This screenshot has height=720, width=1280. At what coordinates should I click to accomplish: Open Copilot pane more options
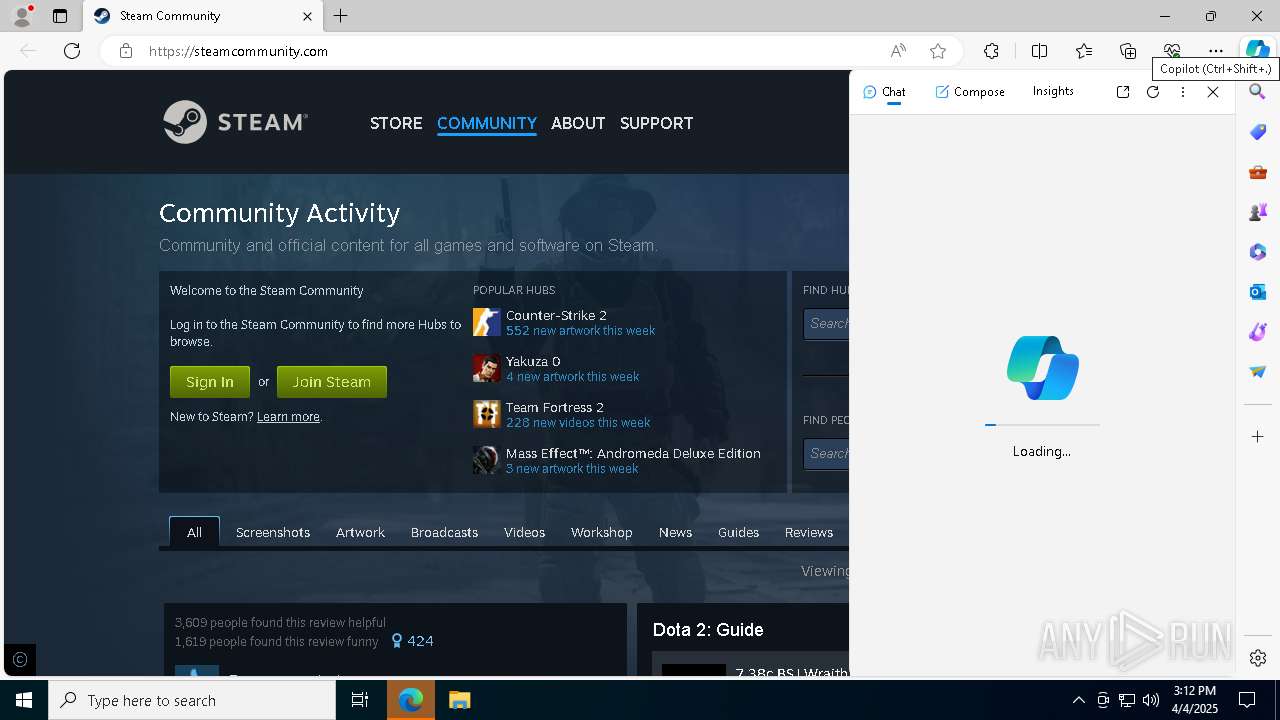pos(1183,92)
